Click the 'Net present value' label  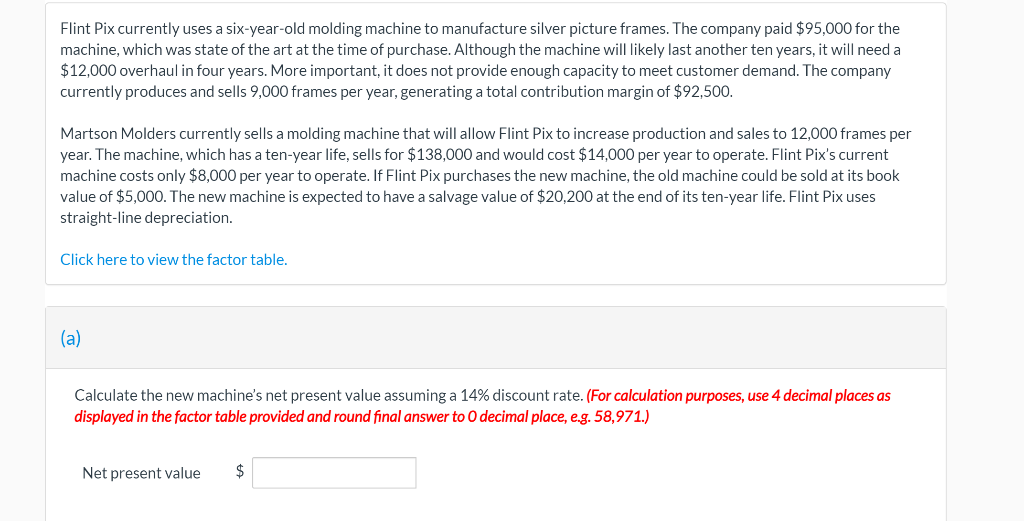[142, 473]
